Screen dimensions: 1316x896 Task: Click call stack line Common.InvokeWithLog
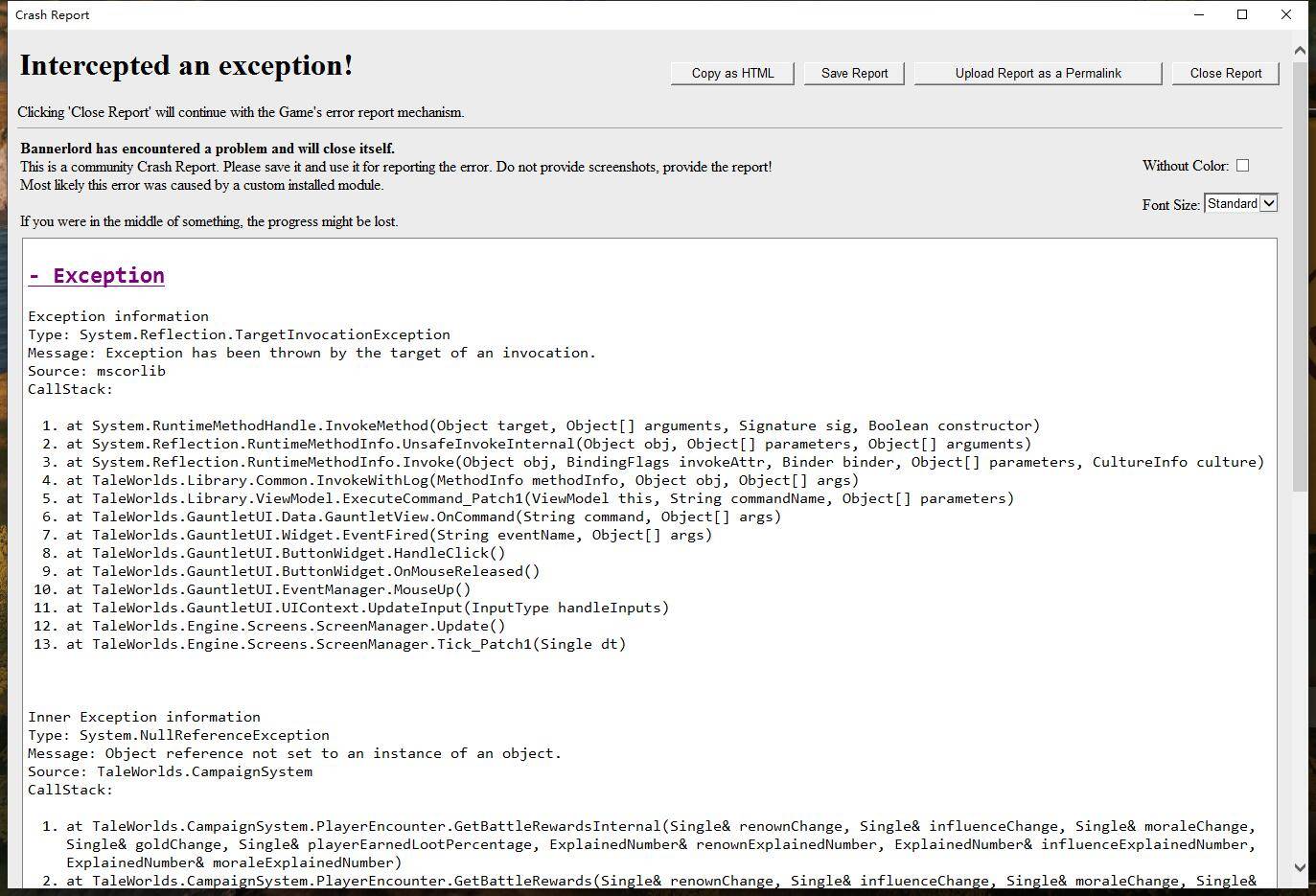(463, 480)
